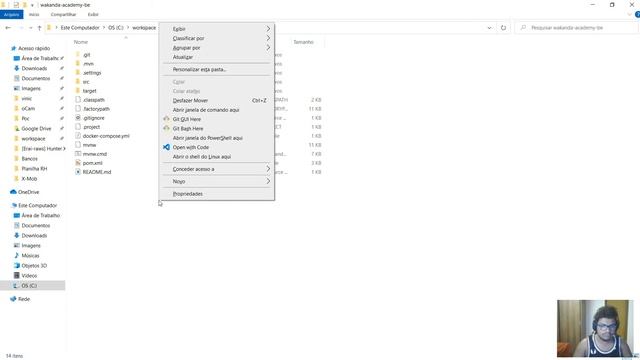
Task: Open the X-Mob folder in sidebar
Action: coord(29,179)
